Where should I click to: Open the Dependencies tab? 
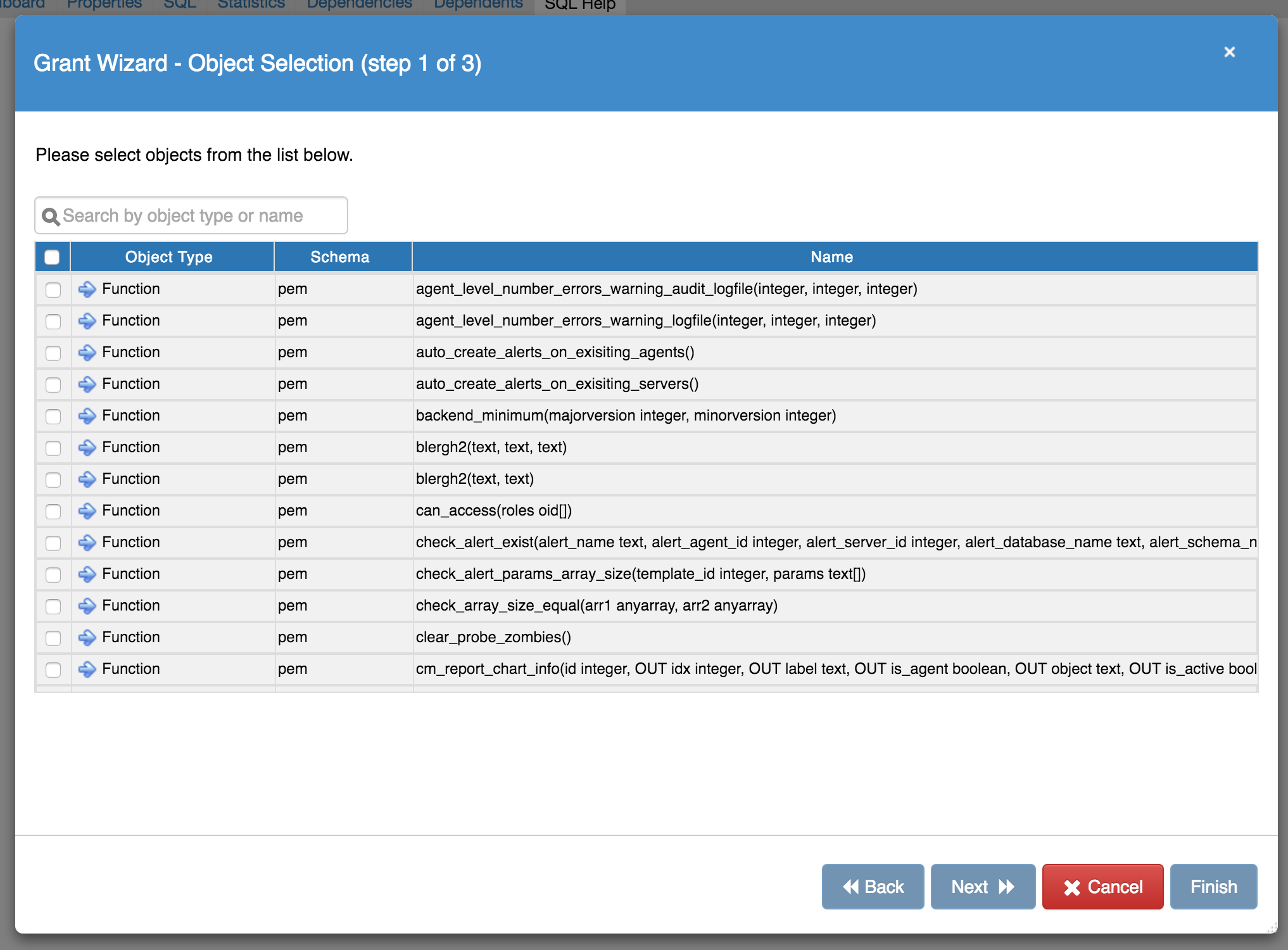coord(359,5)
